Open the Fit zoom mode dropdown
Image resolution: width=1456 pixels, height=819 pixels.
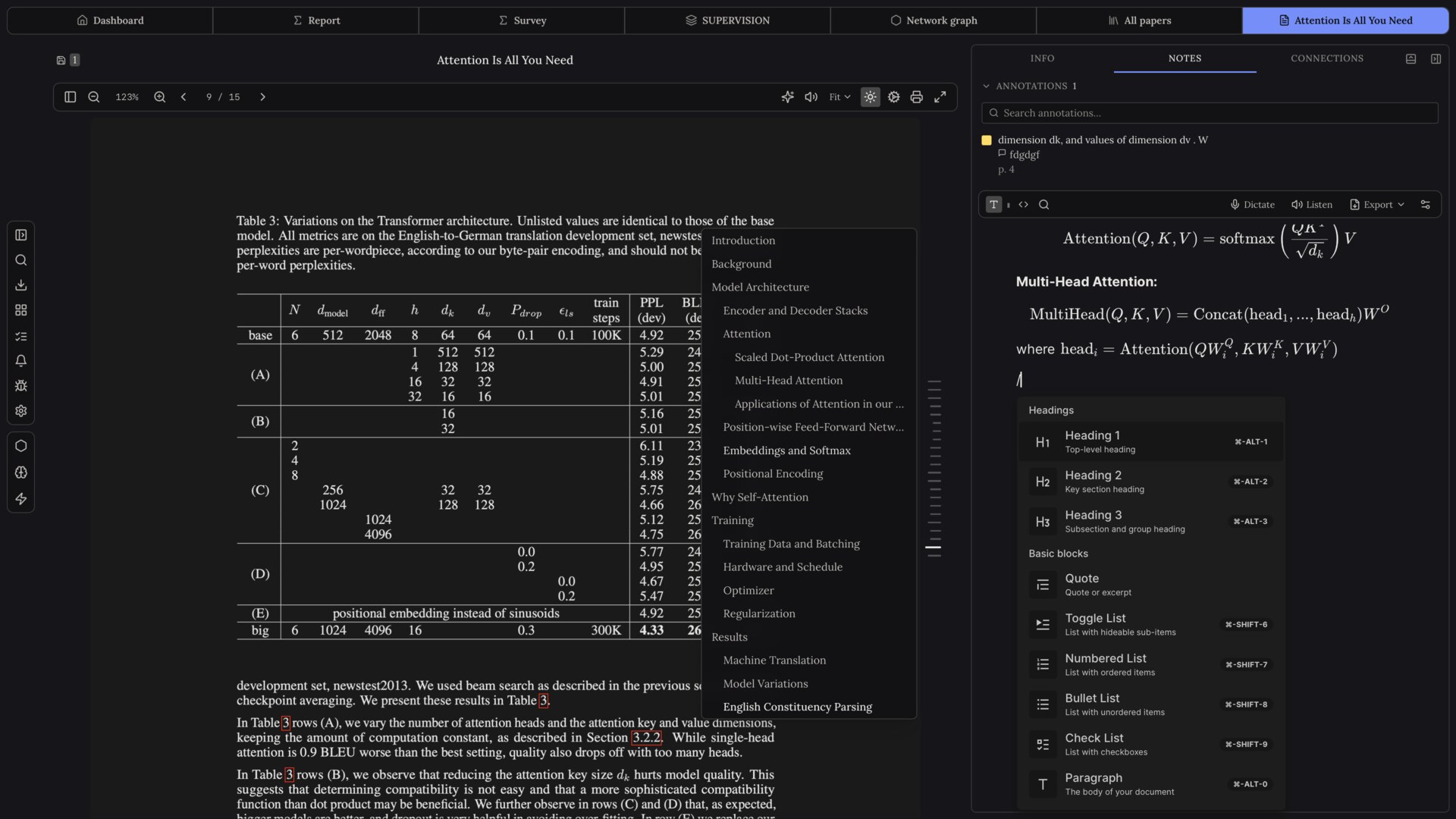pos(839,97)
